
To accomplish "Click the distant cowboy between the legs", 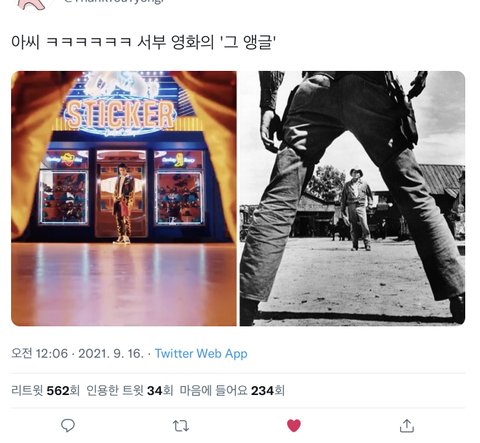I will (x=357, y=209).
